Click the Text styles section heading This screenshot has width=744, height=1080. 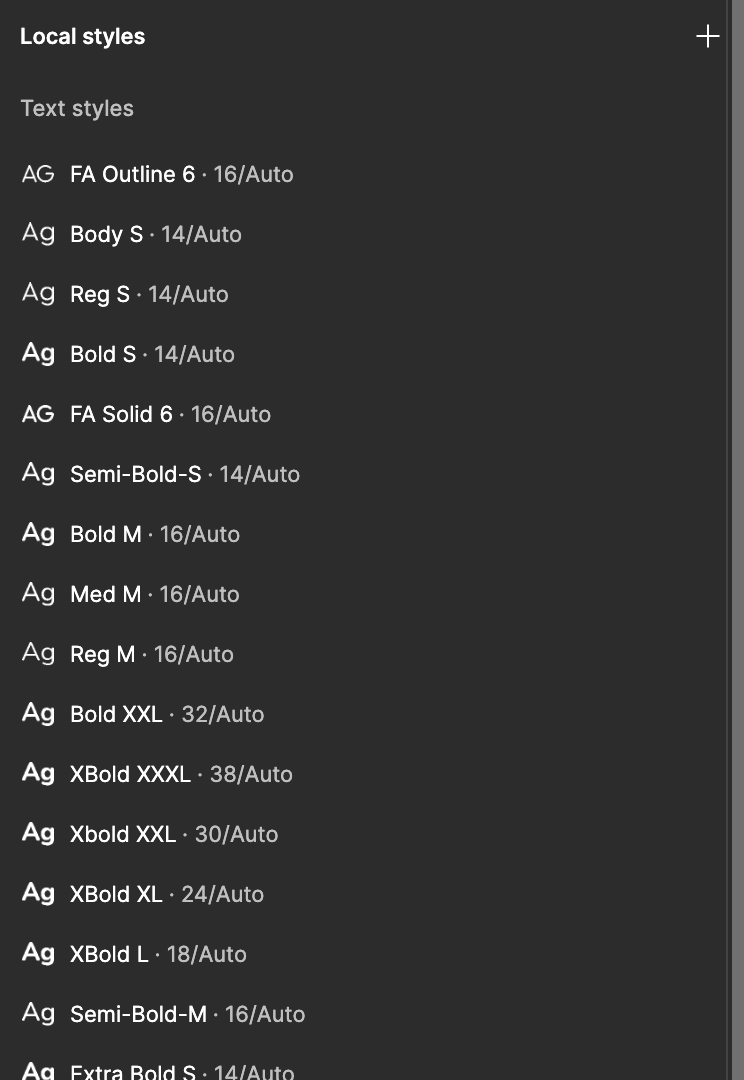(77, 108)
